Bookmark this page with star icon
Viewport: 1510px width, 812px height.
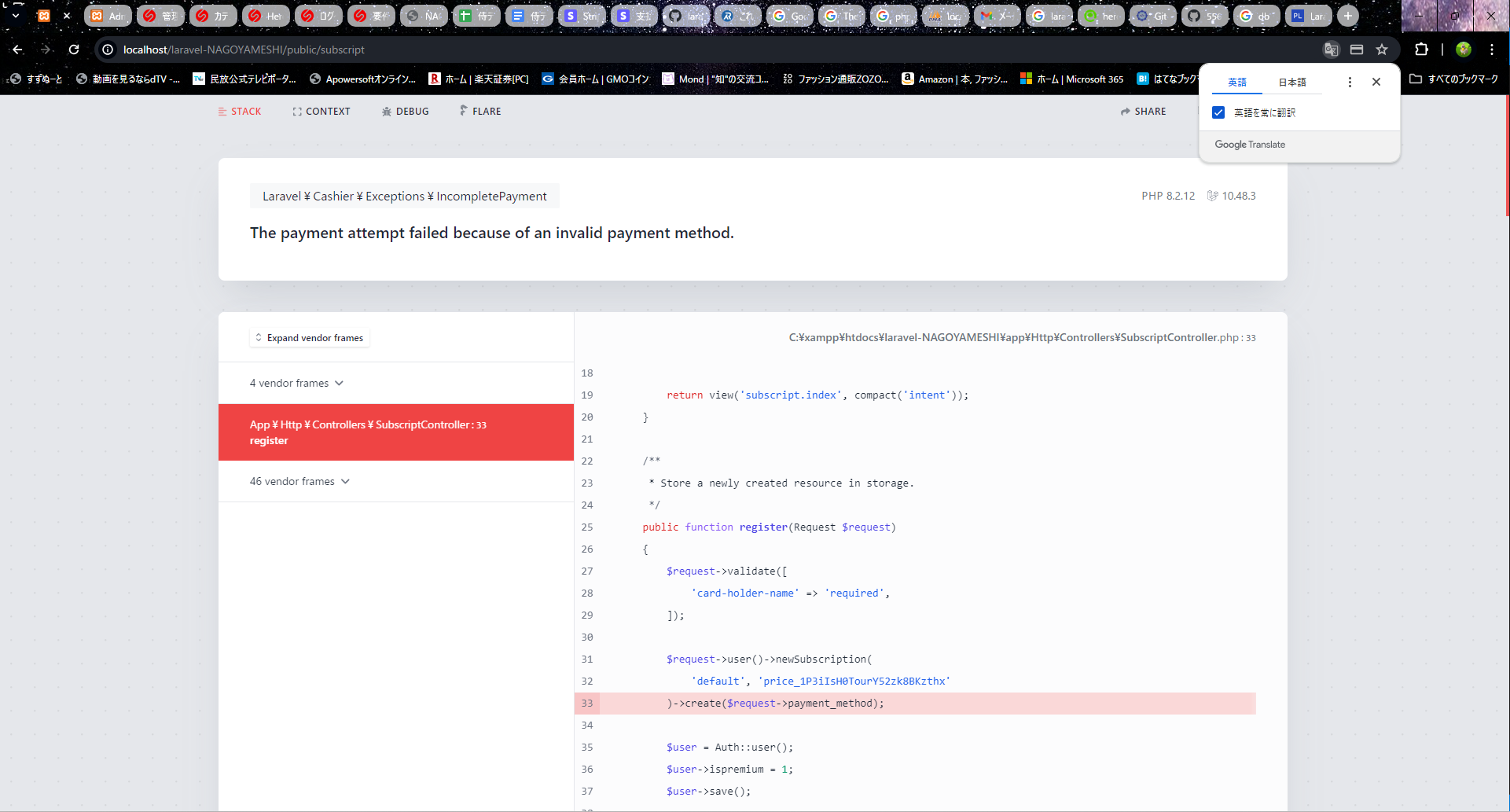[1382, 50]
